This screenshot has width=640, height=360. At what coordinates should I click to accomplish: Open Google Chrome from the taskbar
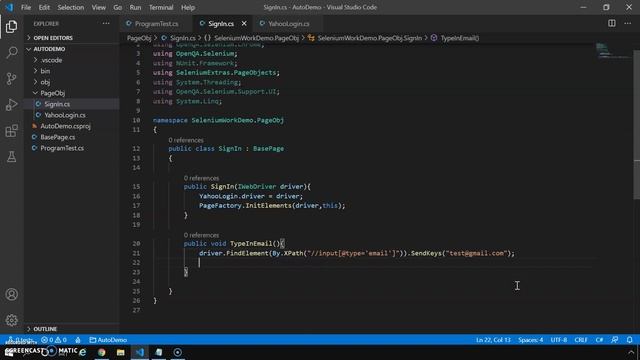pos(102,352)
